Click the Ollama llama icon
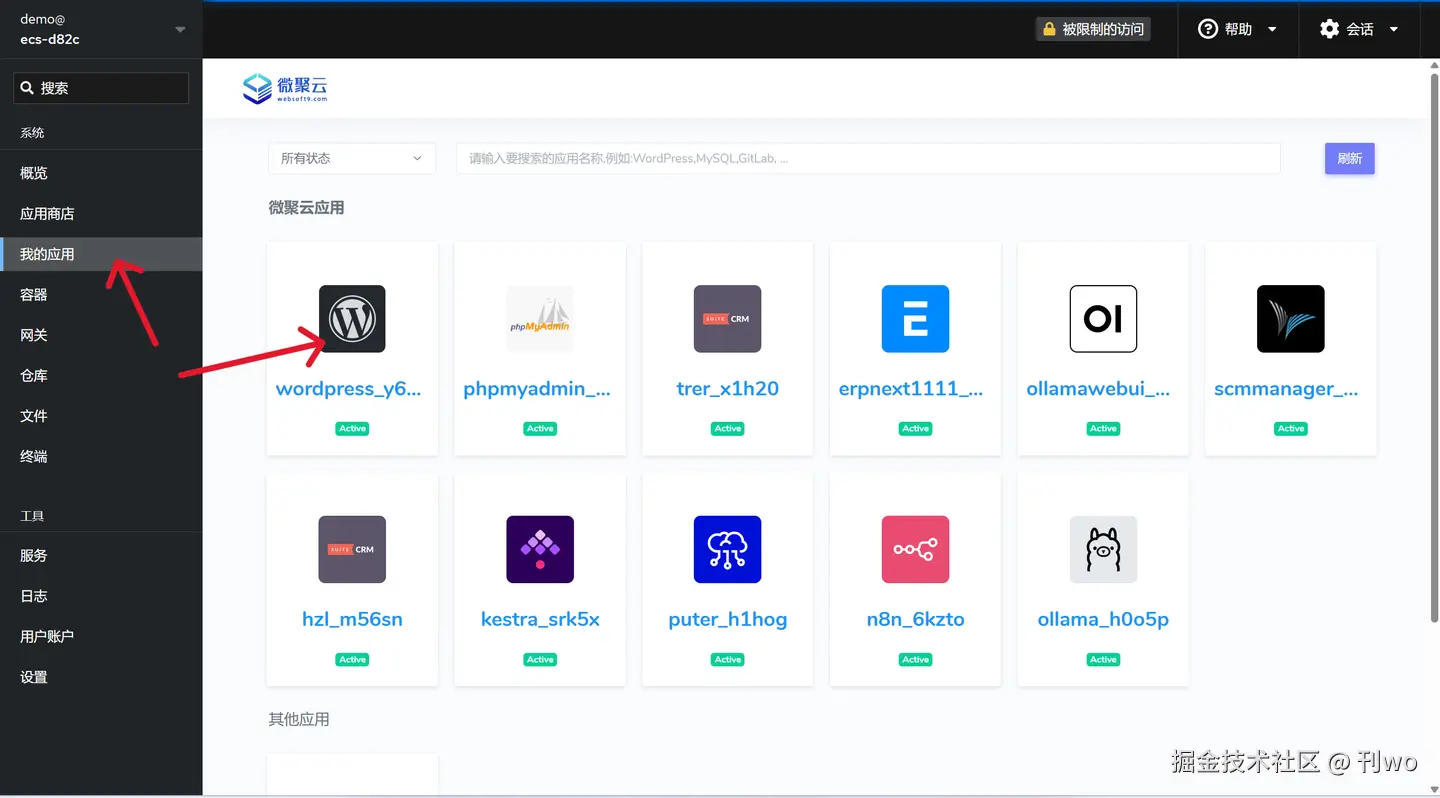Screen dimensions: 1440x798 click(x=1103, y=549)
